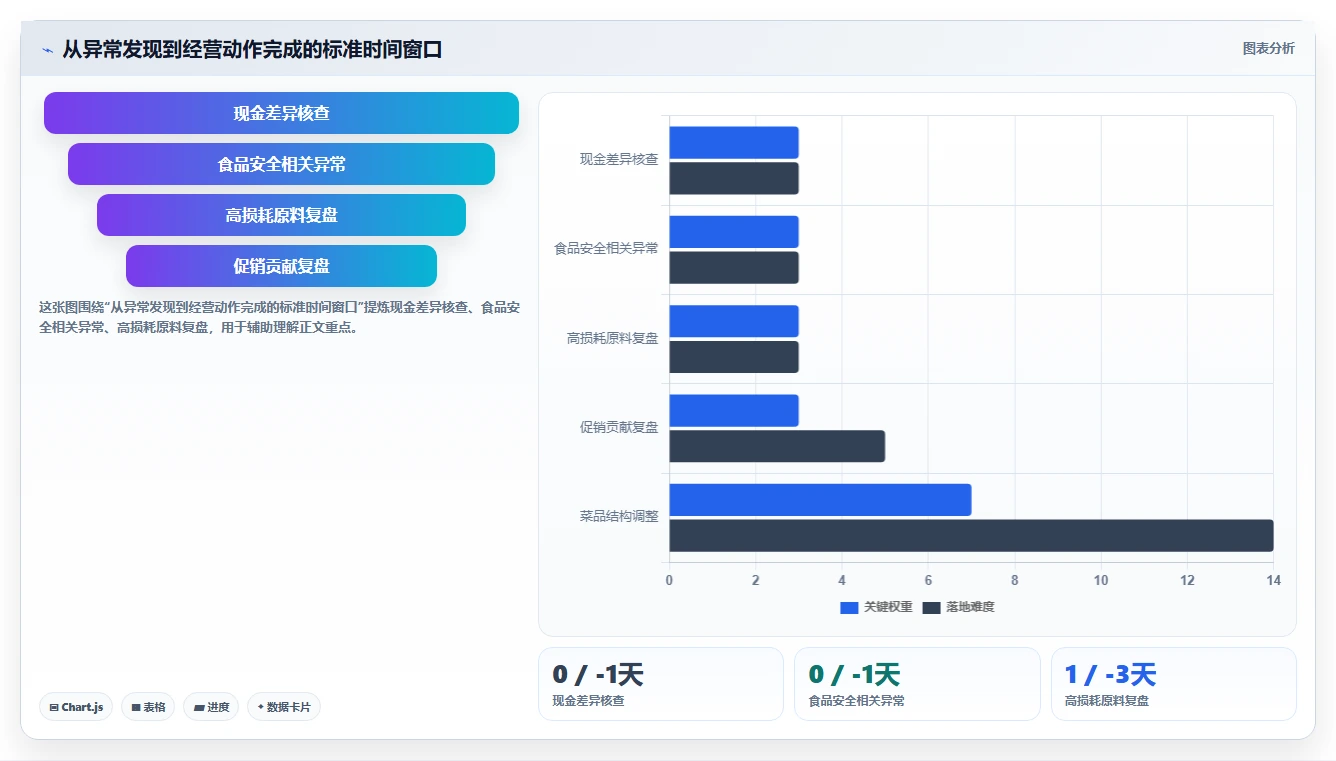This screenshot has width=1336, height=761.
Task: Click the 表格 tag chip
Action: (148, 707)
